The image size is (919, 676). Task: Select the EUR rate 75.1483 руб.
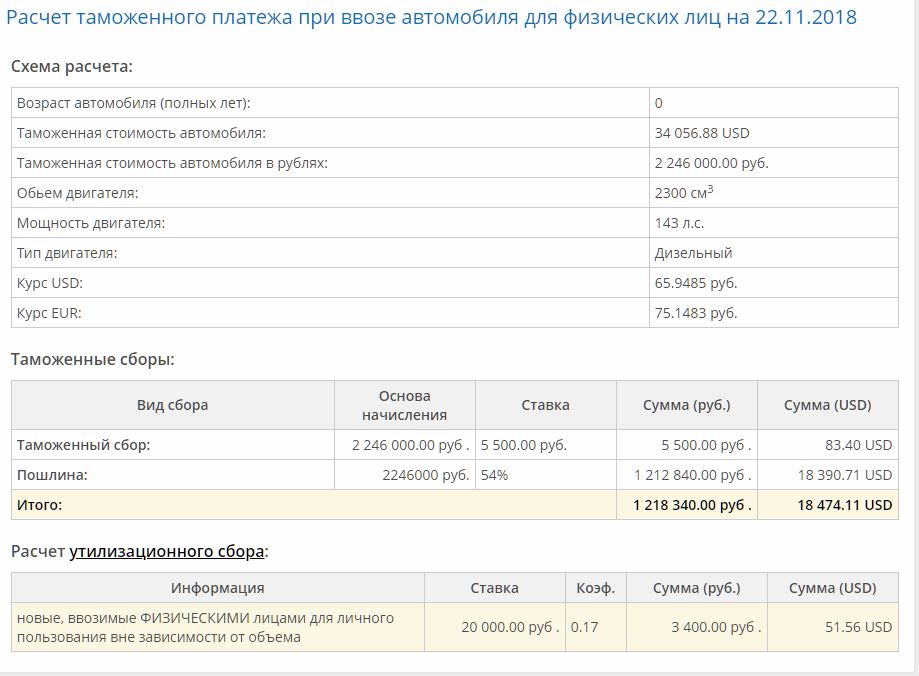click(x=696, y=313)
